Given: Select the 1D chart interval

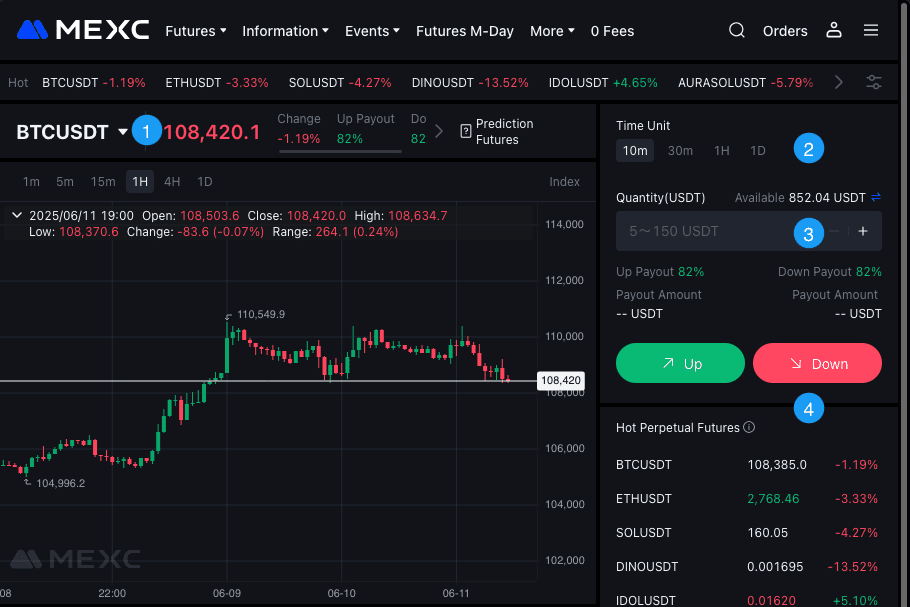Looking at the screenshot, I should [205, 182].
